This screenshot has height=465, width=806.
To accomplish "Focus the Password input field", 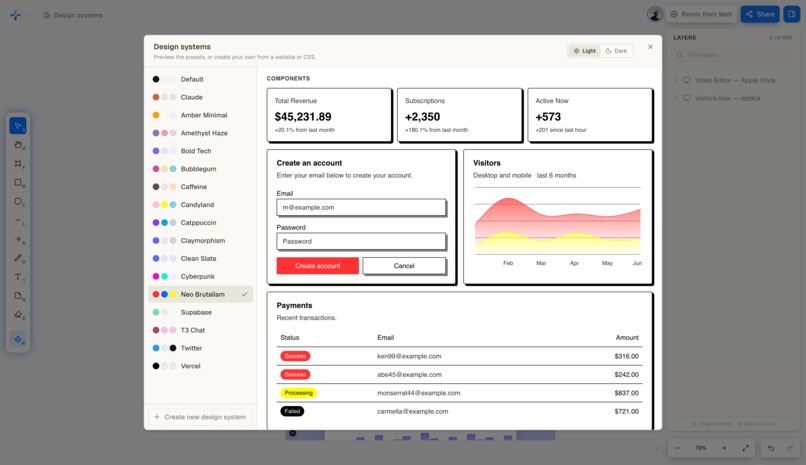I will coord(361,241).
